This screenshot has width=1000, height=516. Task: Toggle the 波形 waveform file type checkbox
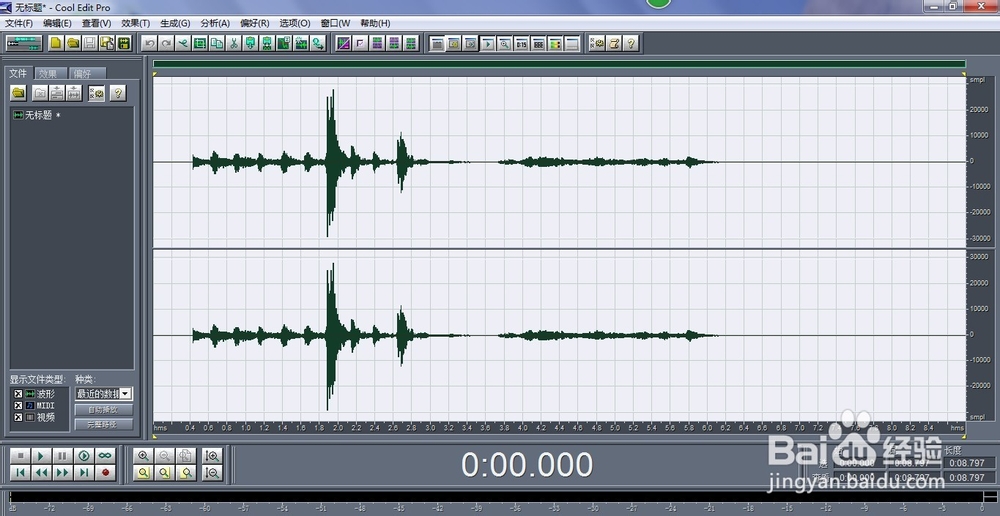pyautogui.click(x=18, y=394)
